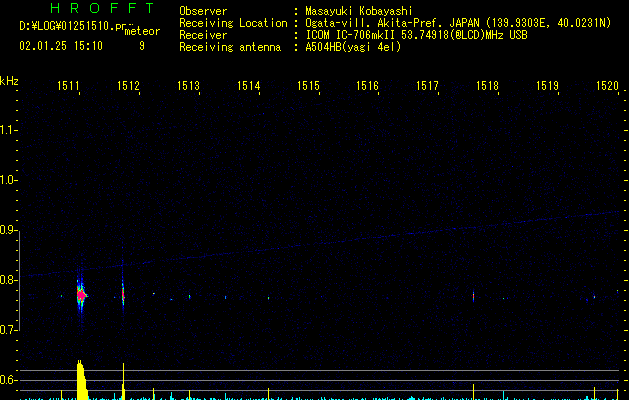Click the large red meteor echo near 1511

(x=81, y=295)
